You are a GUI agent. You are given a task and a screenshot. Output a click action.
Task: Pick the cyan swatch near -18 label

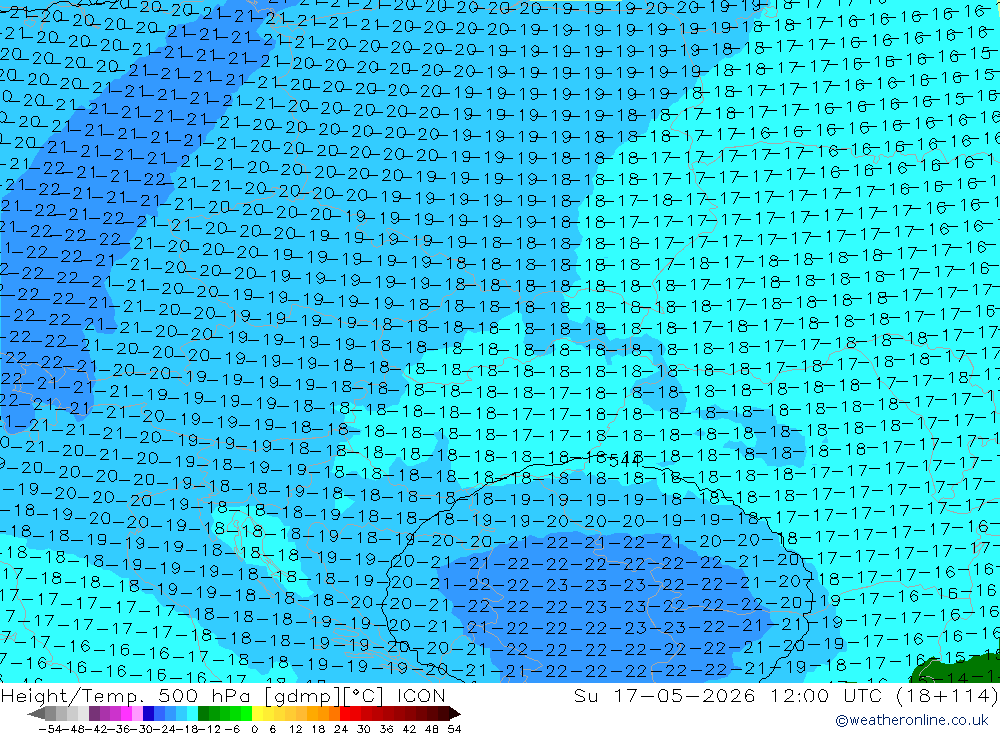(192, 714)
